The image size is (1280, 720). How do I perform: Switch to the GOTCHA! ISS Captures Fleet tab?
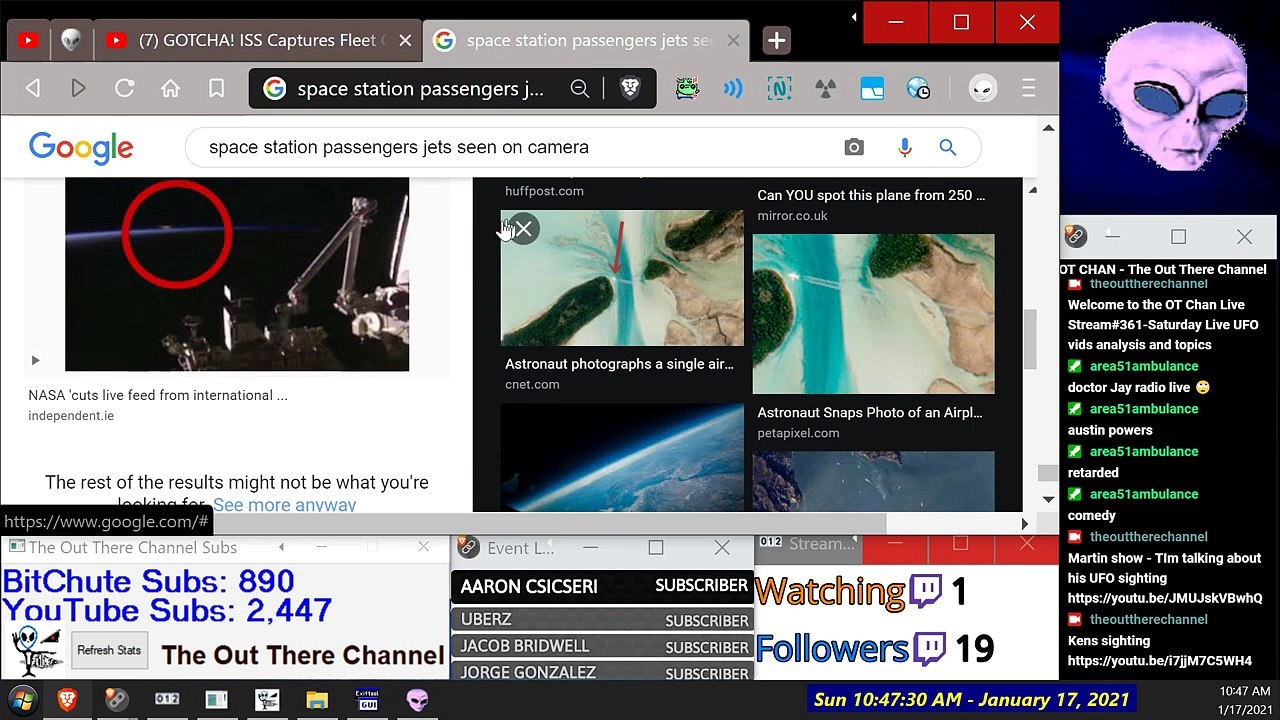coord(259,41)
